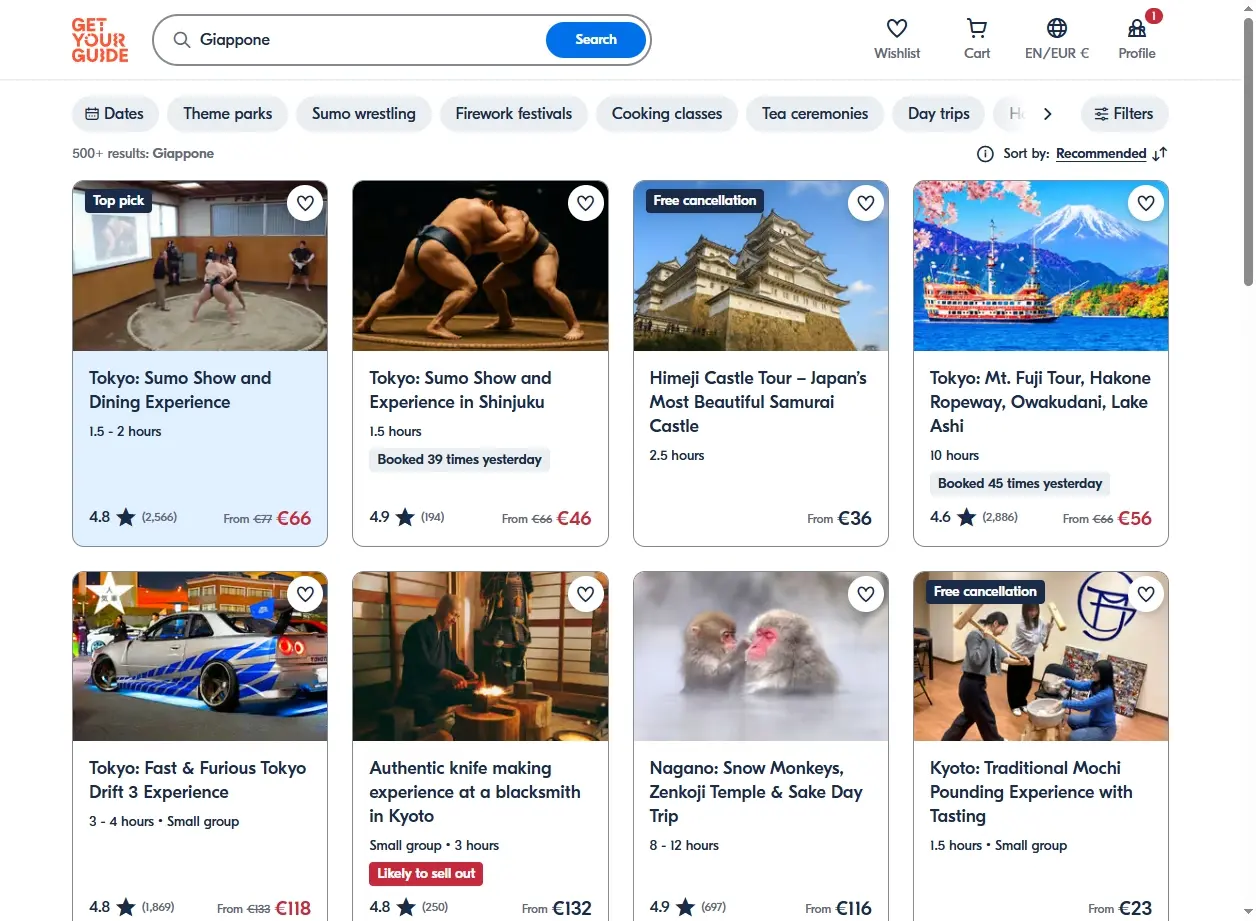Wishlist the Himeji Castle Tour card
This screenshot has width=1256, height=921.
coord(866,204)
